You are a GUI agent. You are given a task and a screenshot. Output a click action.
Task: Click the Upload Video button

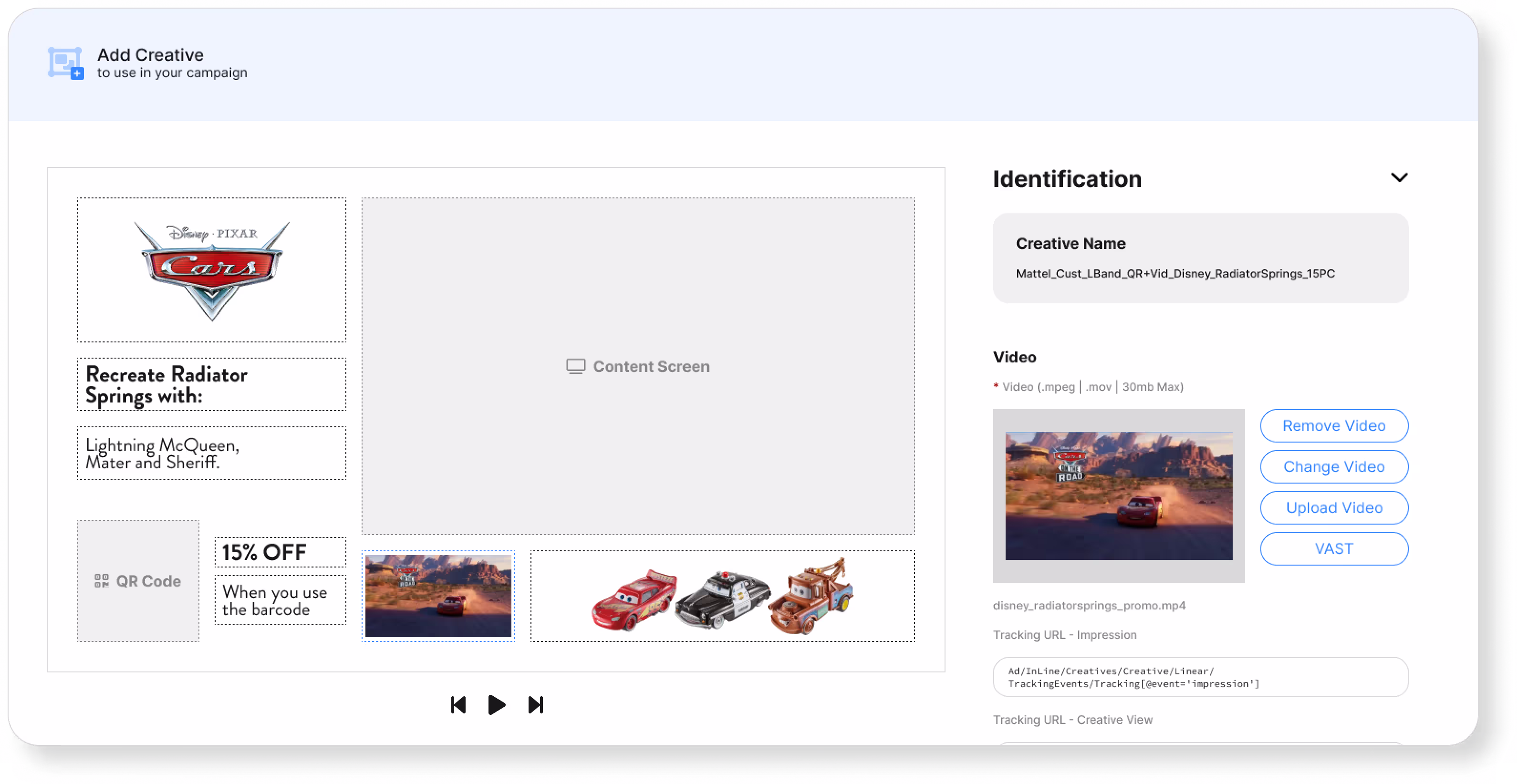pos(1334,507)
